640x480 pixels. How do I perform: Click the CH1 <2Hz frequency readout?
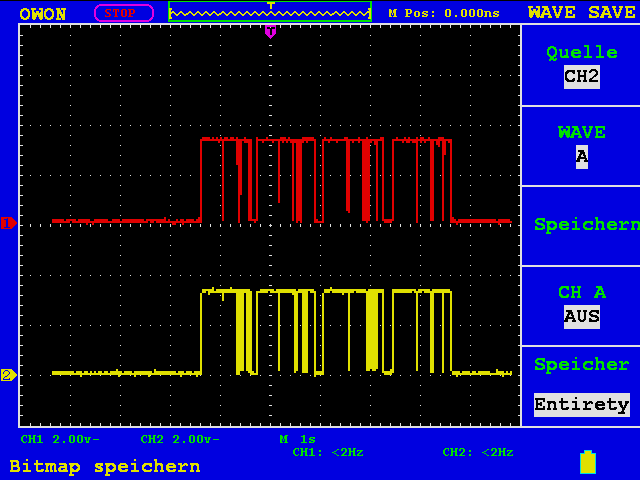(328, 452)
